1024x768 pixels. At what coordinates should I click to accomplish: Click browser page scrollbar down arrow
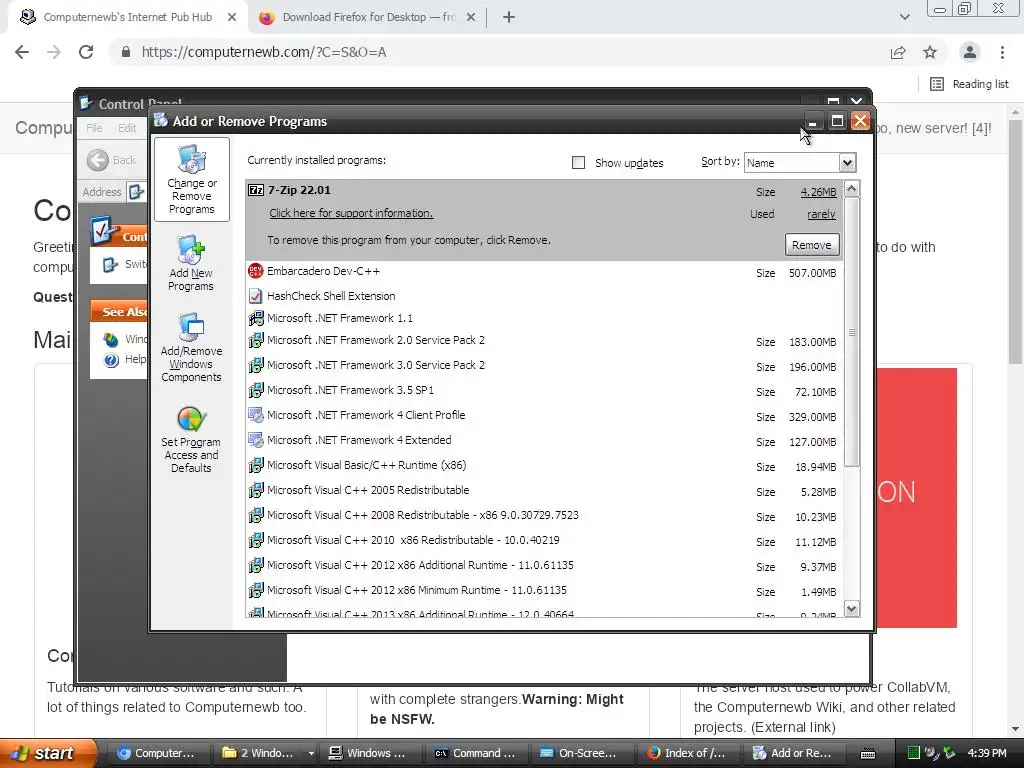click(1016, 729)
